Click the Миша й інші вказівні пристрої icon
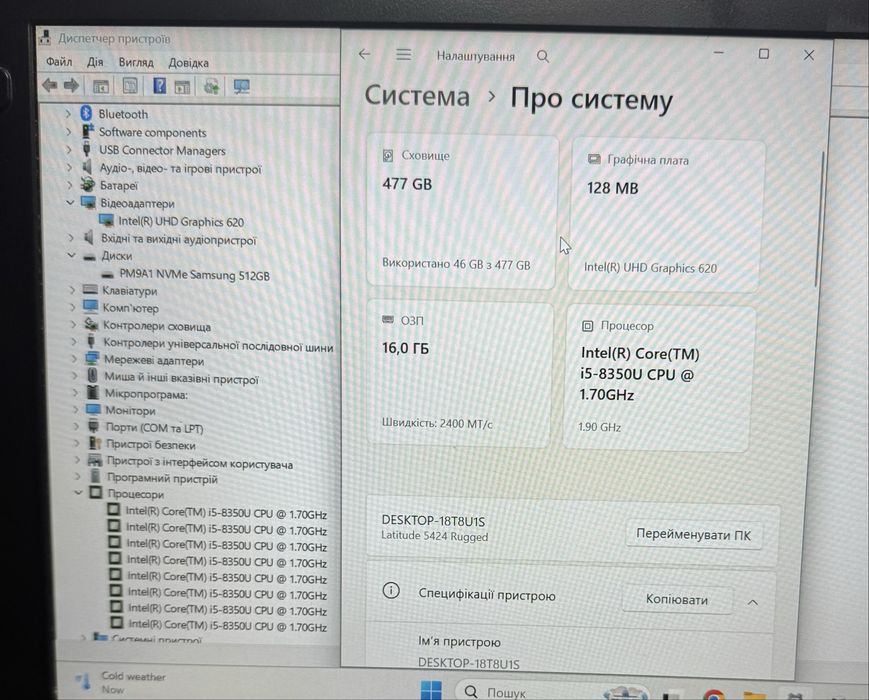The height and width of the screenshot is (700, 869). (x=92, y=376)
